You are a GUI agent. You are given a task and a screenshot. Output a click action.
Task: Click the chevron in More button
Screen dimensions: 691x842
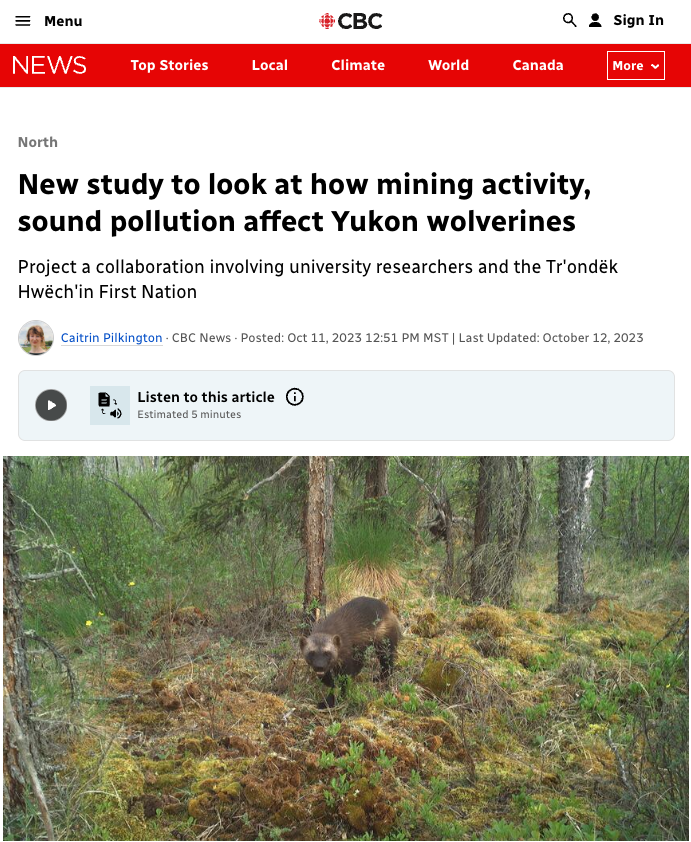pos(654,66)
